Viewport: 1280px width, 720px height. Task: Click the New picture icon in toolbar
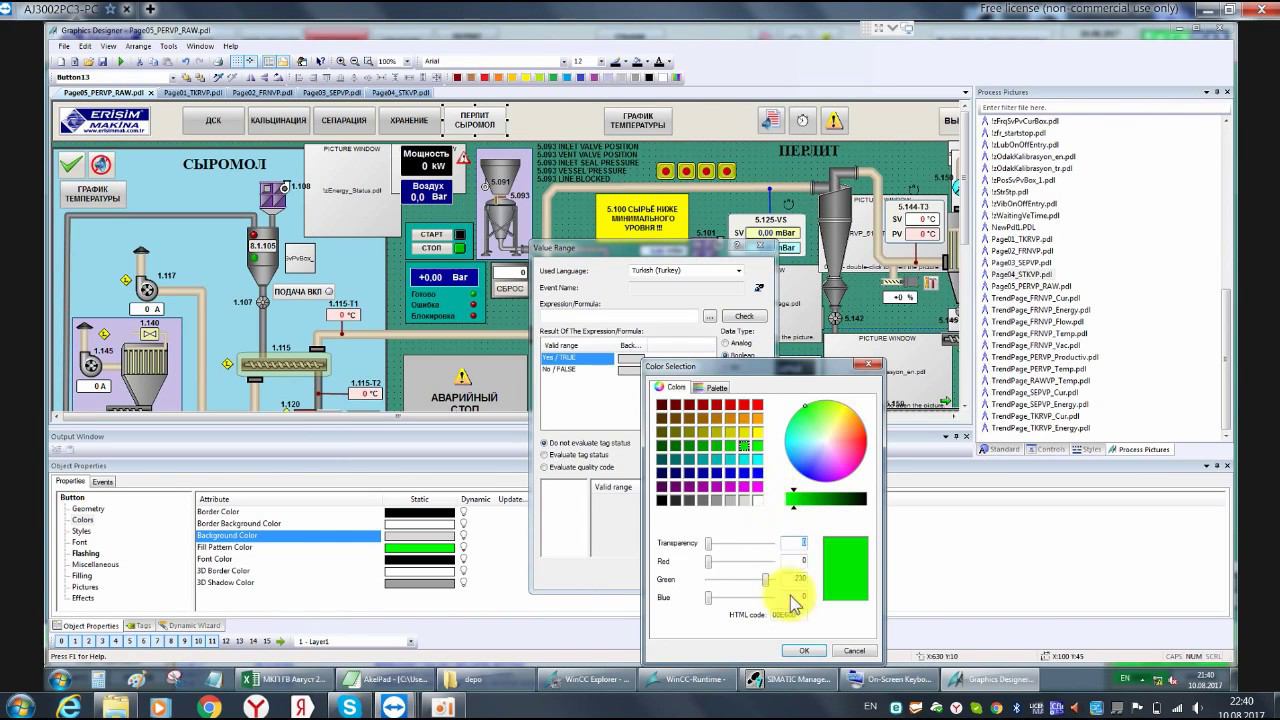pos(62,61)
